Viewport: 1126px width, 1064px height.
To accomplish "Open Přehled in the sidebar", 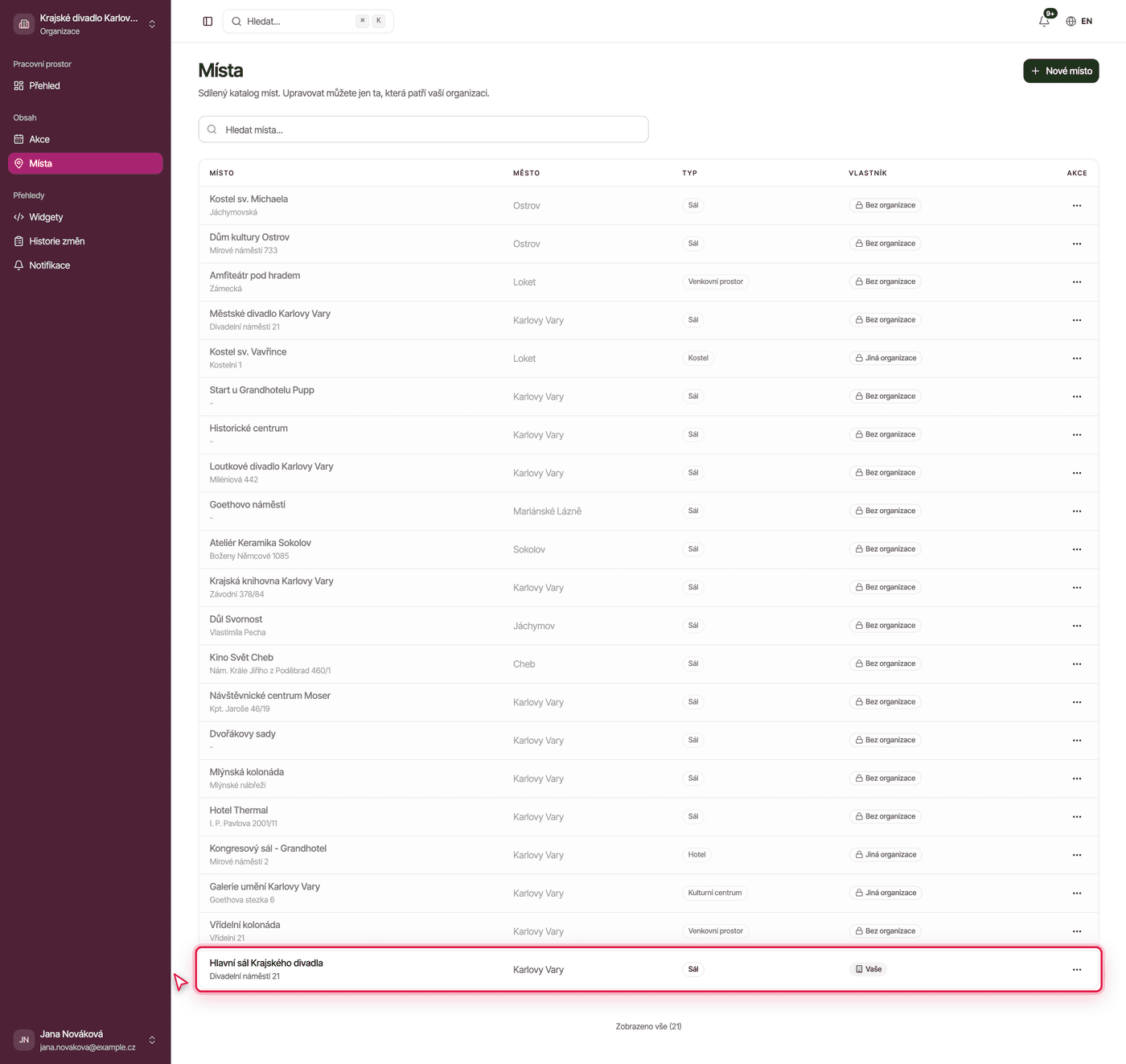I will [85, 86].
